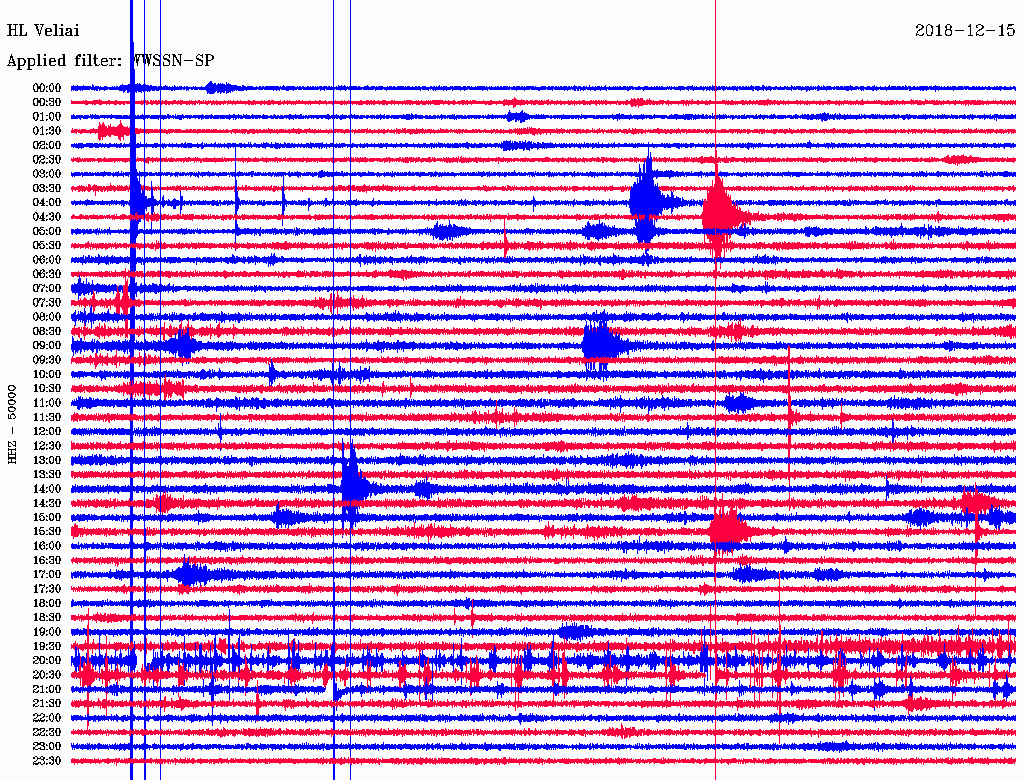This screenshot has width=1024, height=780.
Task: Click the 05:00 time label
Action: [x=47, y=231]
